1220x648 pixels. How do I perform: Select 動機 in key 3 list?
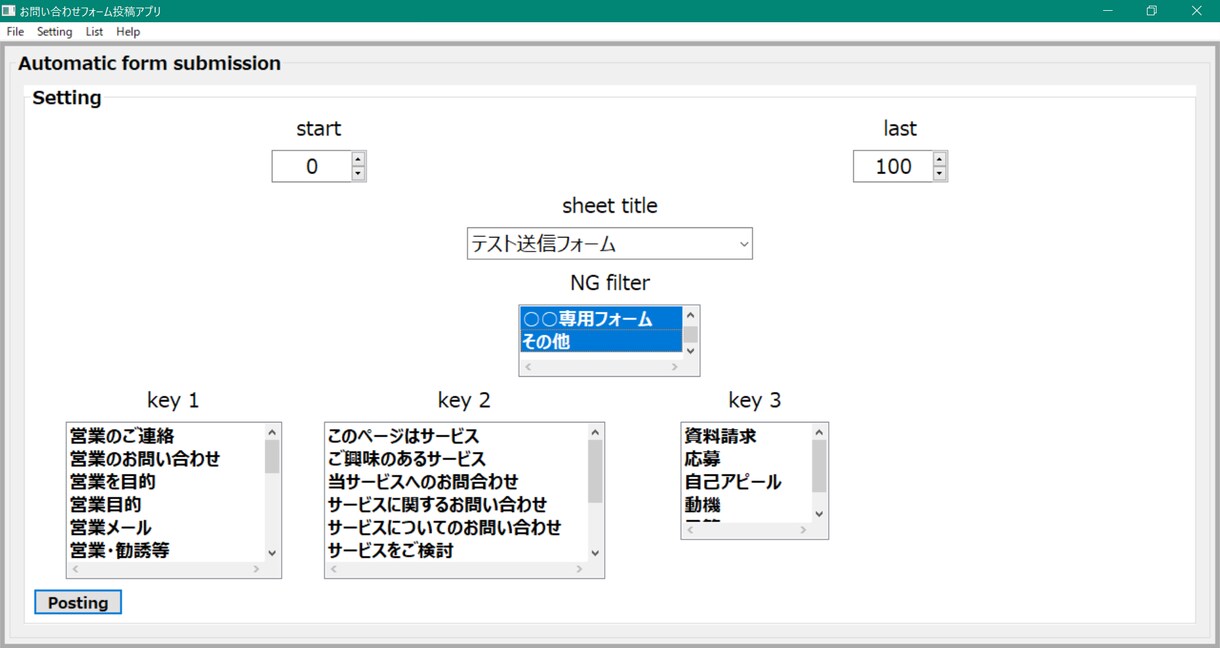pyautogui.click(x=746, y=505)
